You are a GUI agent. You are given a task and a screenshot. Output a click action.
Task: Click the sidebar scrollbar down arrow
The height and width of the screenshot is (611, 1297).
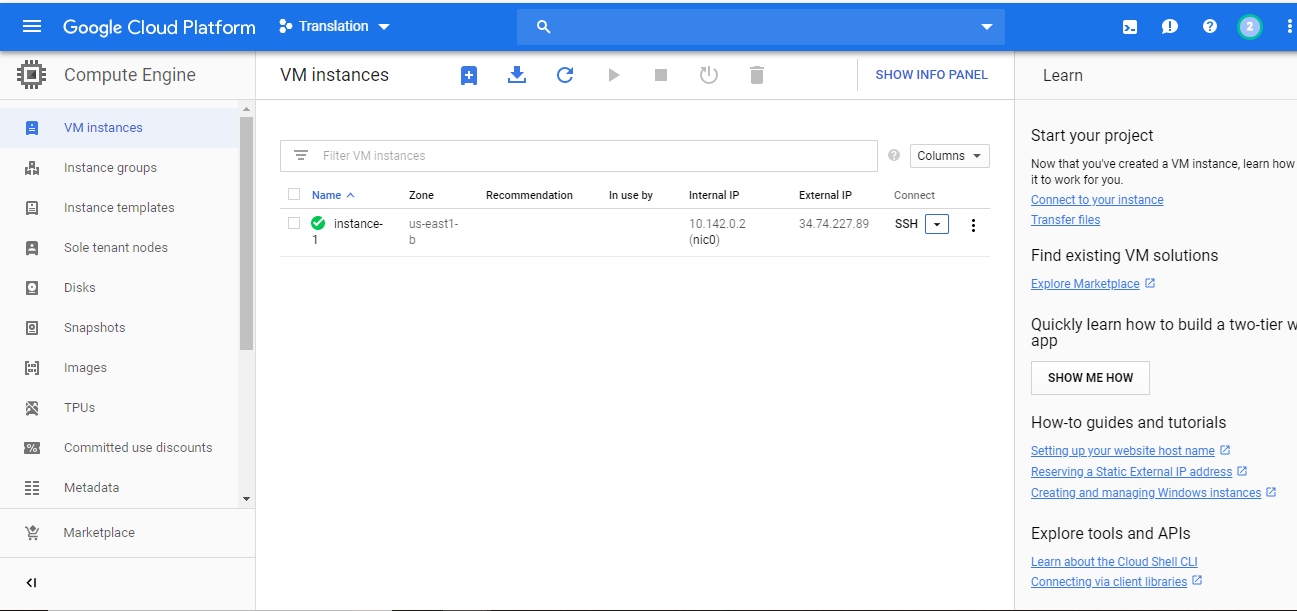247,499
